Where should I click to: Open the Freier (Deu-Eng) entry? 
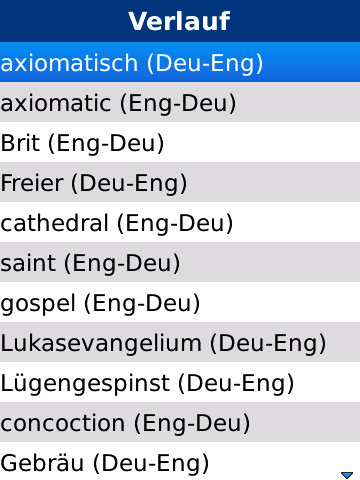point(180,182)
